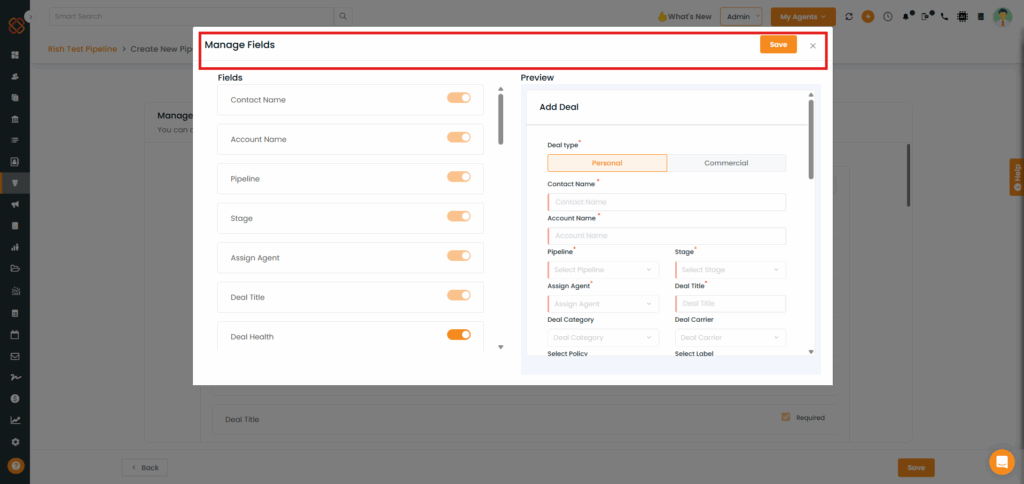
Task: Expand the sidebar with the arrow toggle
Action: [31, 16]
